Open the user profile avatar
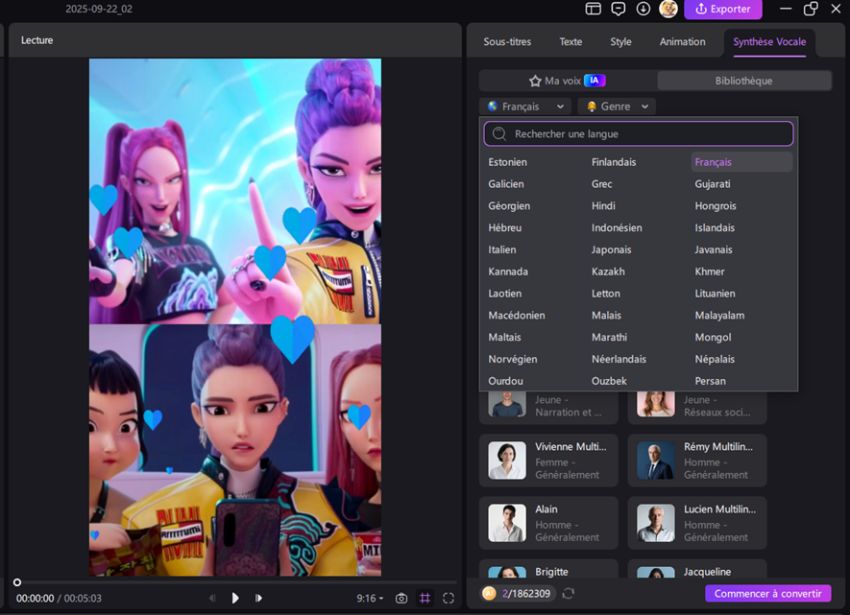The image size is (850, 615). click(668, 9)
